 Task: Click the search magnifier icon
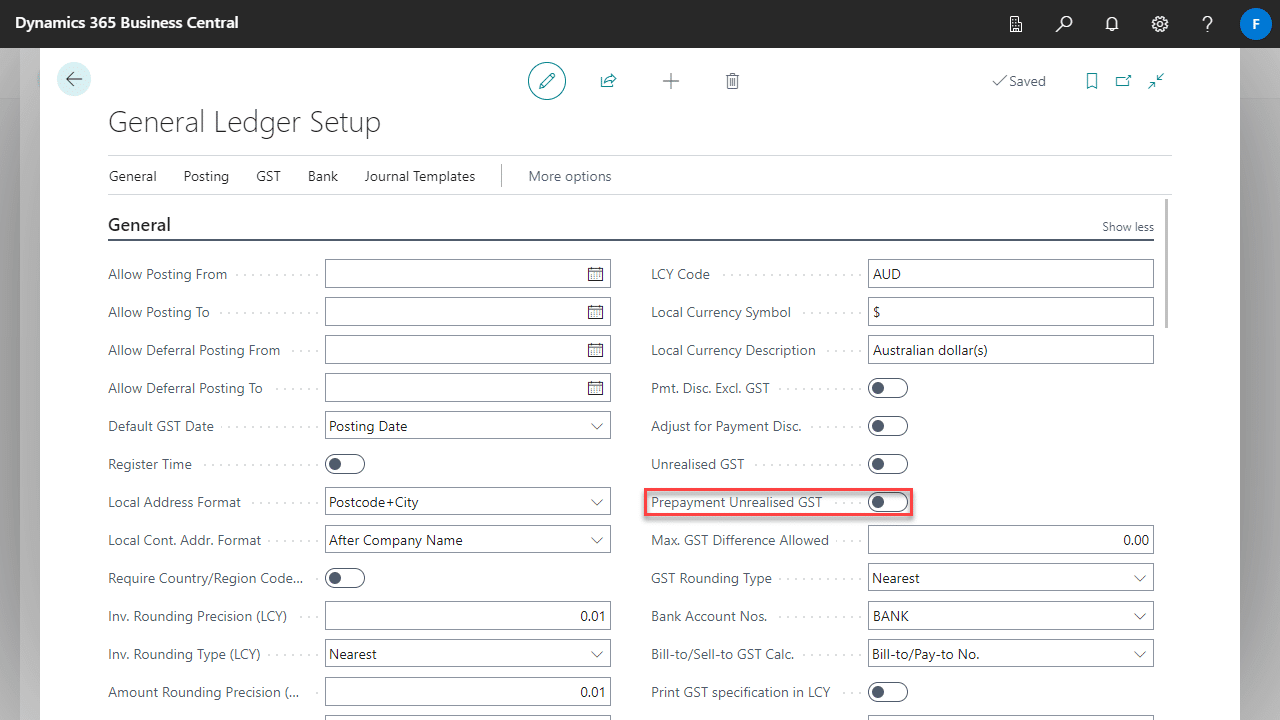(1064, 23)
